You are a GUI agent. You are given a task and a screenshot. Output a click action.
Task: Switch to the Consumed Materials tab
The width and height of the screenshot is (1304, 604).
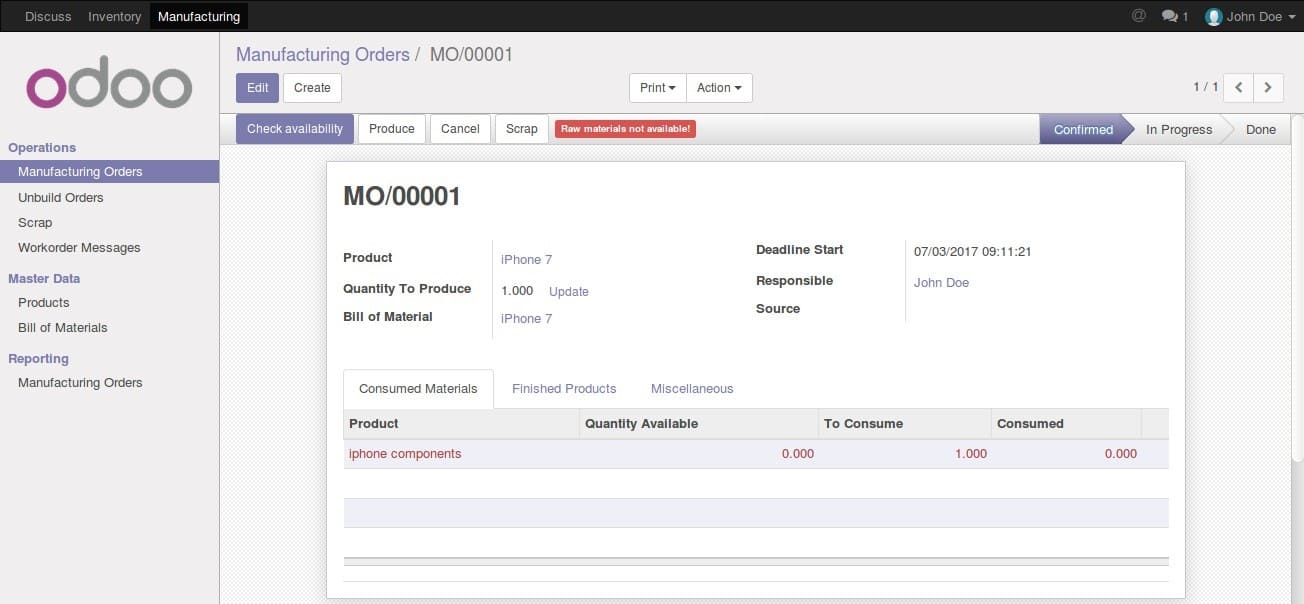point(418,389)
